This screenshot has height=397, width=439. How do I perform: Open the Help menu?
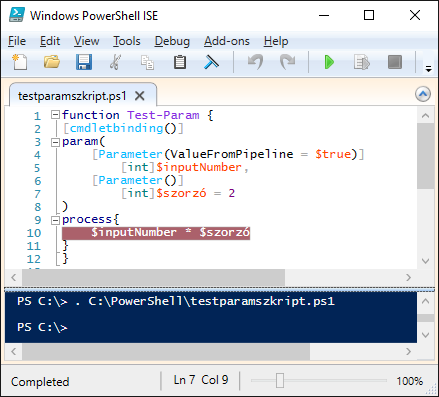click(x=276, y=41)
